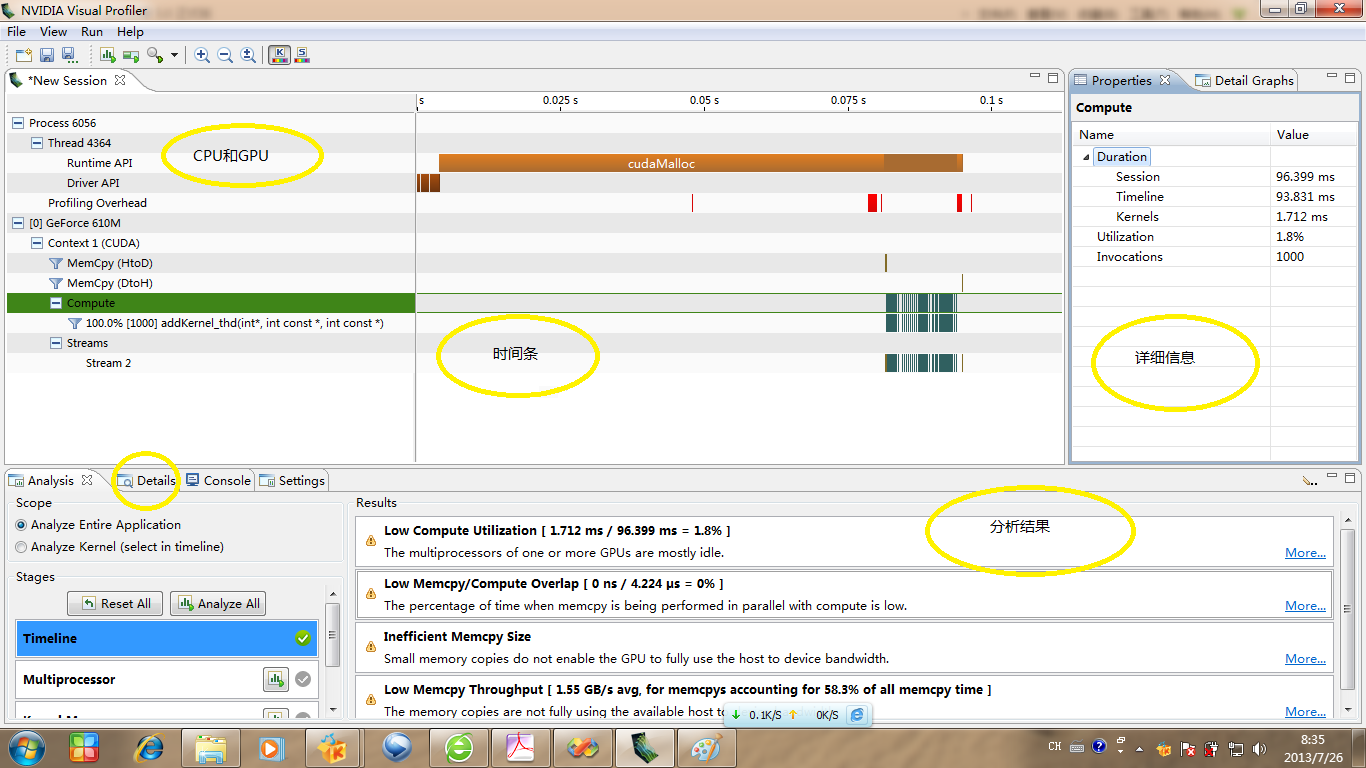
Task: Select Analyze Entire Application radio button
Action: coord(21,525)
